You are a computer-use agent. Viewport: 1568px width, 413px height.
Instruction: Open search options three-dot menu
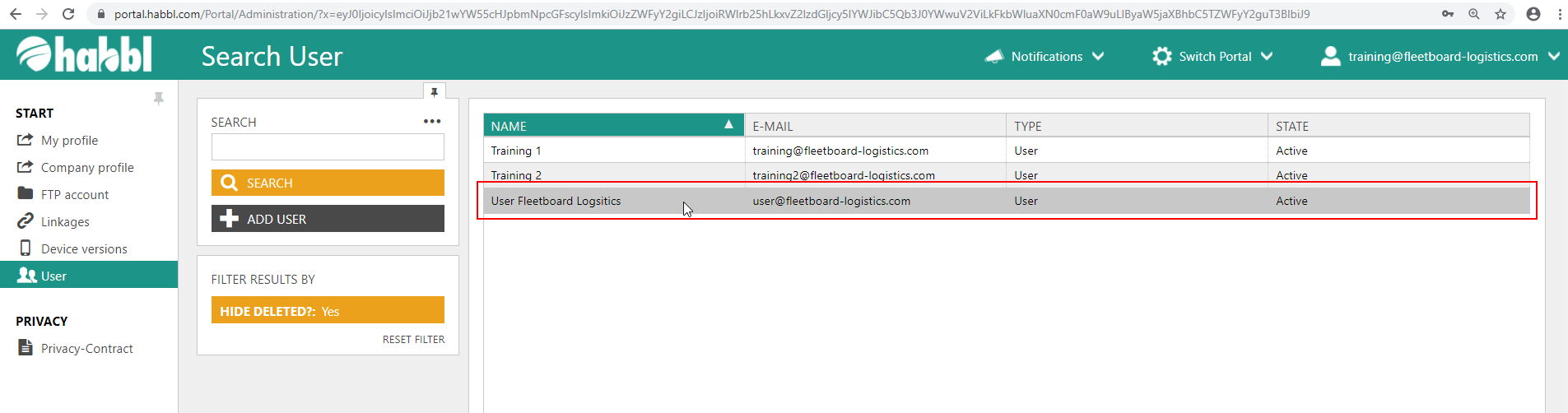click(x=432, y=122)
